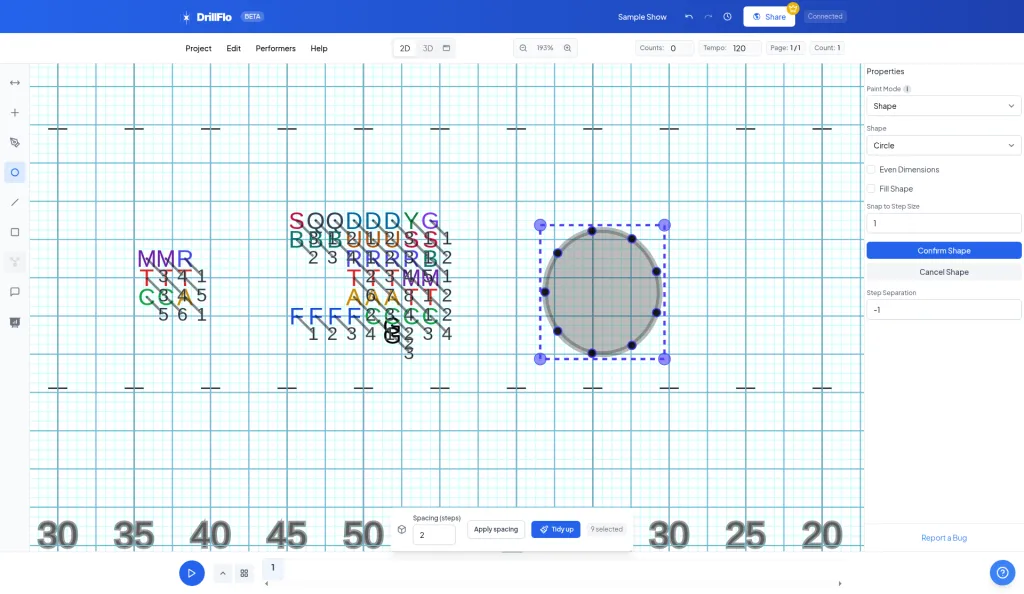
Task: Open the Edit menu
Action: click(233, 48)
